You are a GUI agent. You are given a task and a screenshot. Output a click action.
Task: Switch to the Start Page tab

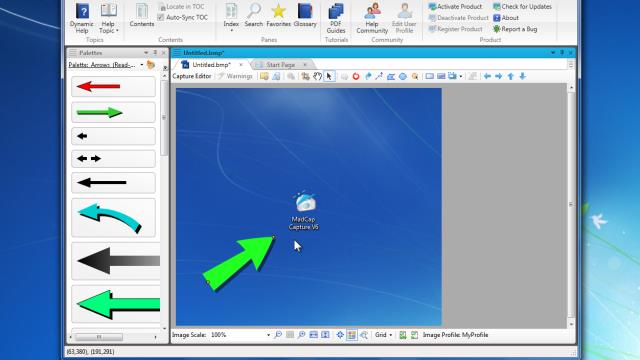[280, 65]
